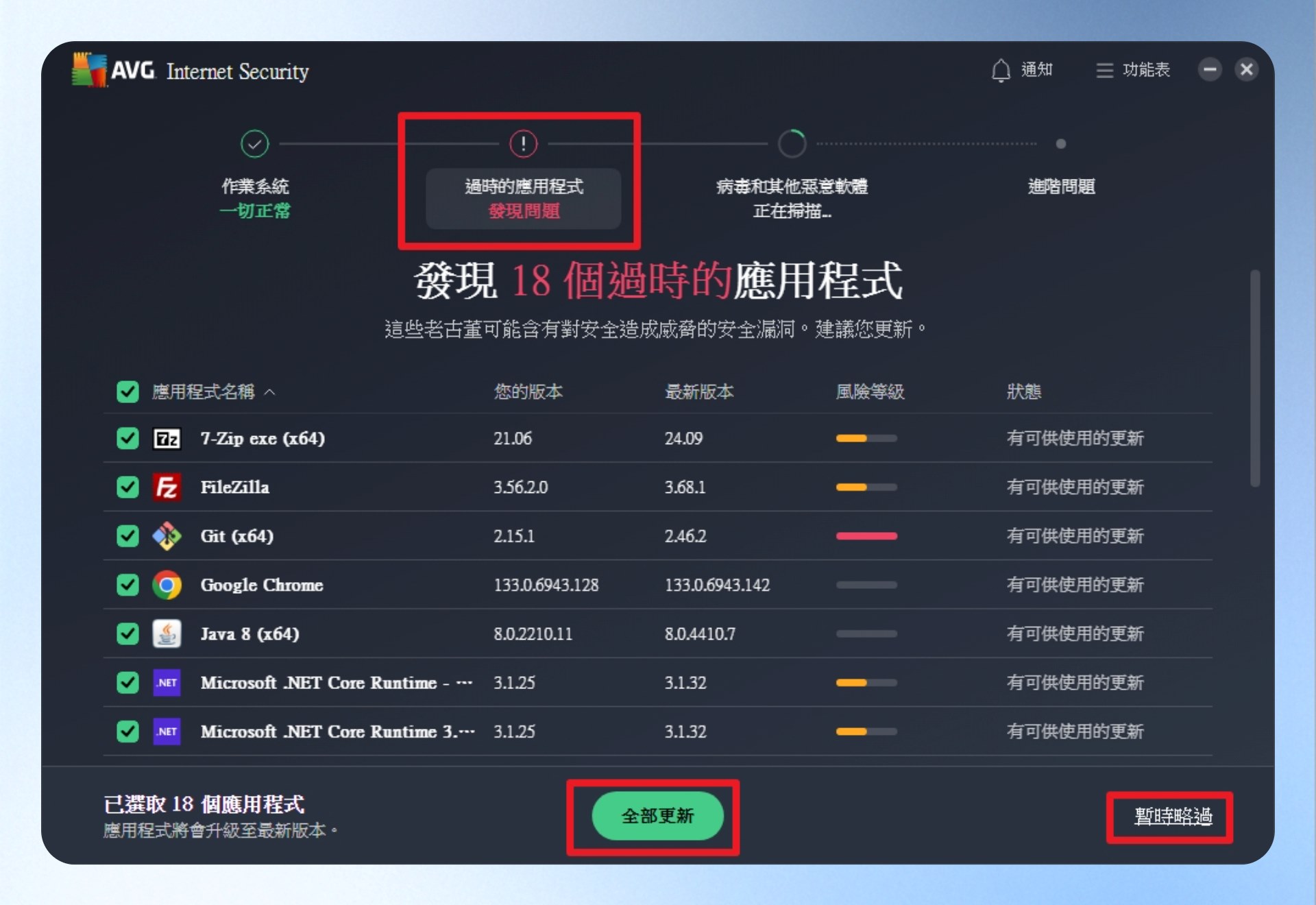Open the 功能表 menu
Image resolution: width=1316 pixels, height=905 pixels.
(x=1133, y=70)
